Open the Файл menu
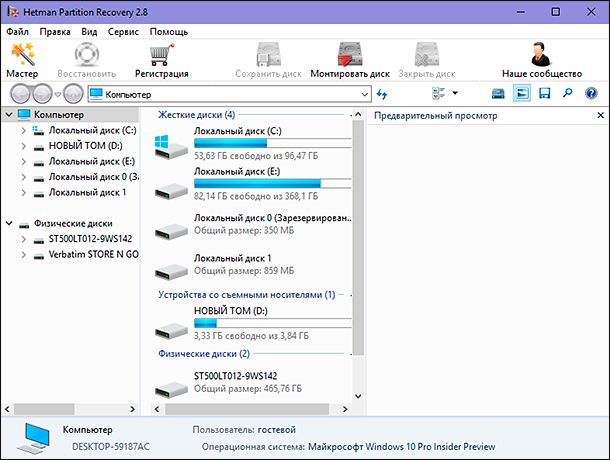The image size is (610, 460). (18, 32)
